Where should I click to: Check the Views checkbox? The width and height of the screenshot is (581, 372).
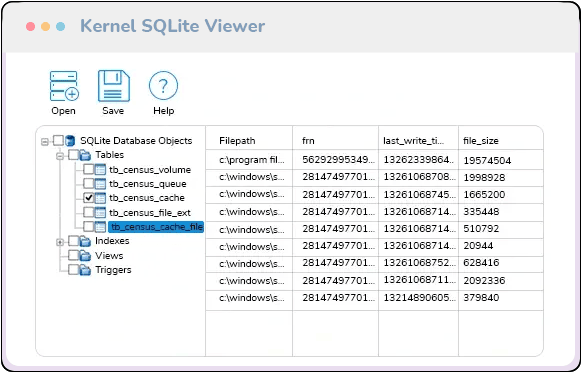[x=73, y=255]
